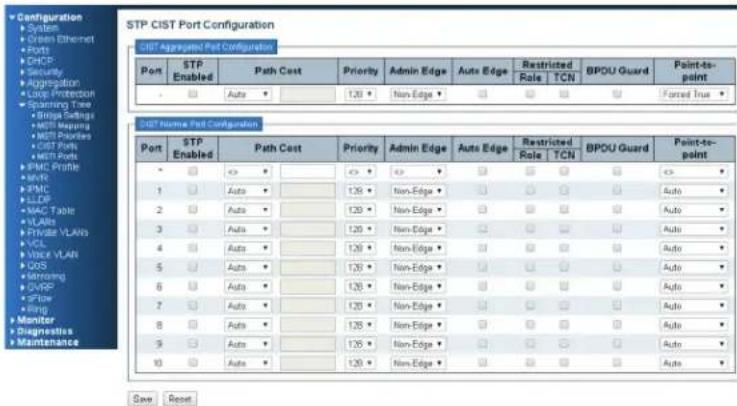Toggle STP Enabled for all ports row
Image resolution: width=737 pixels, height=406 pixels.
[193, 172]
